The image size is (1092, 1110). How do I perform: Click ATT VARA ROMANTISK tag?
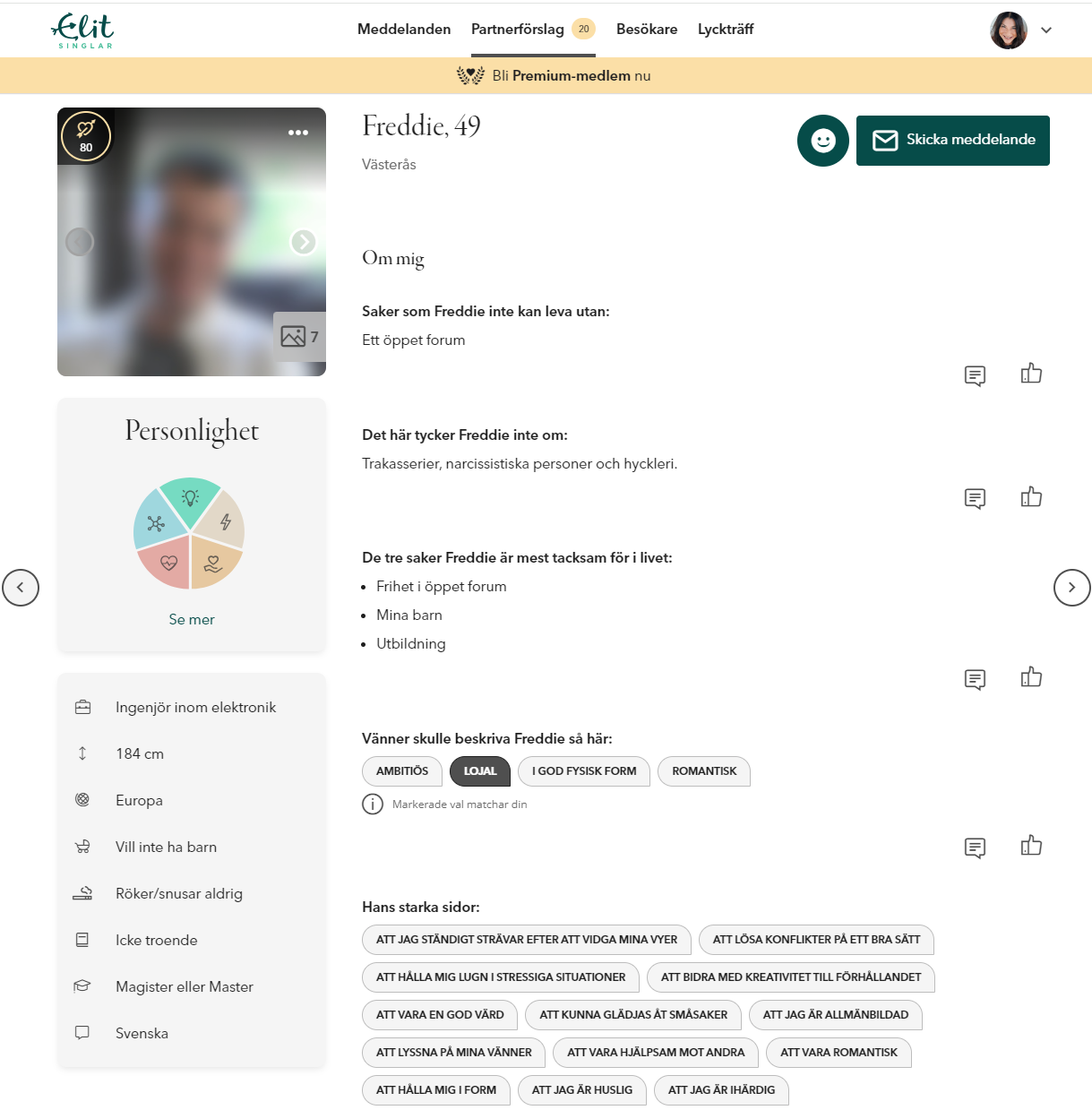(x=838, y=1053)
